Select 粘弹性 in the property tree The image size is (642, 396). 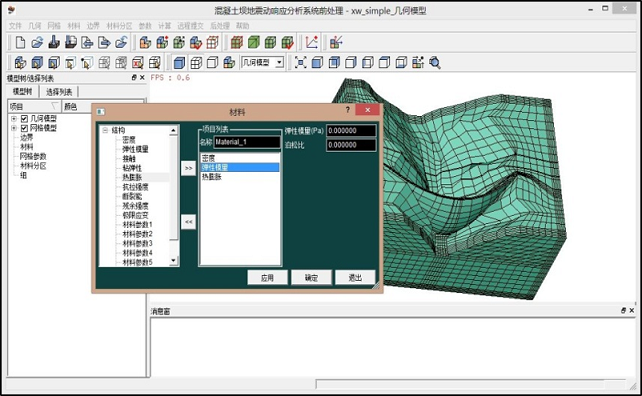coord(132,168)
